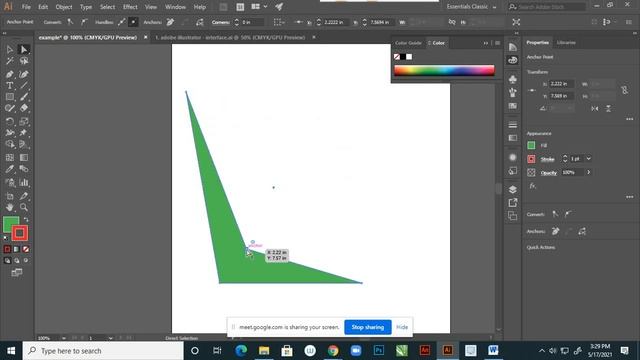Expand the Opacity options arrow

coord(589,172)
